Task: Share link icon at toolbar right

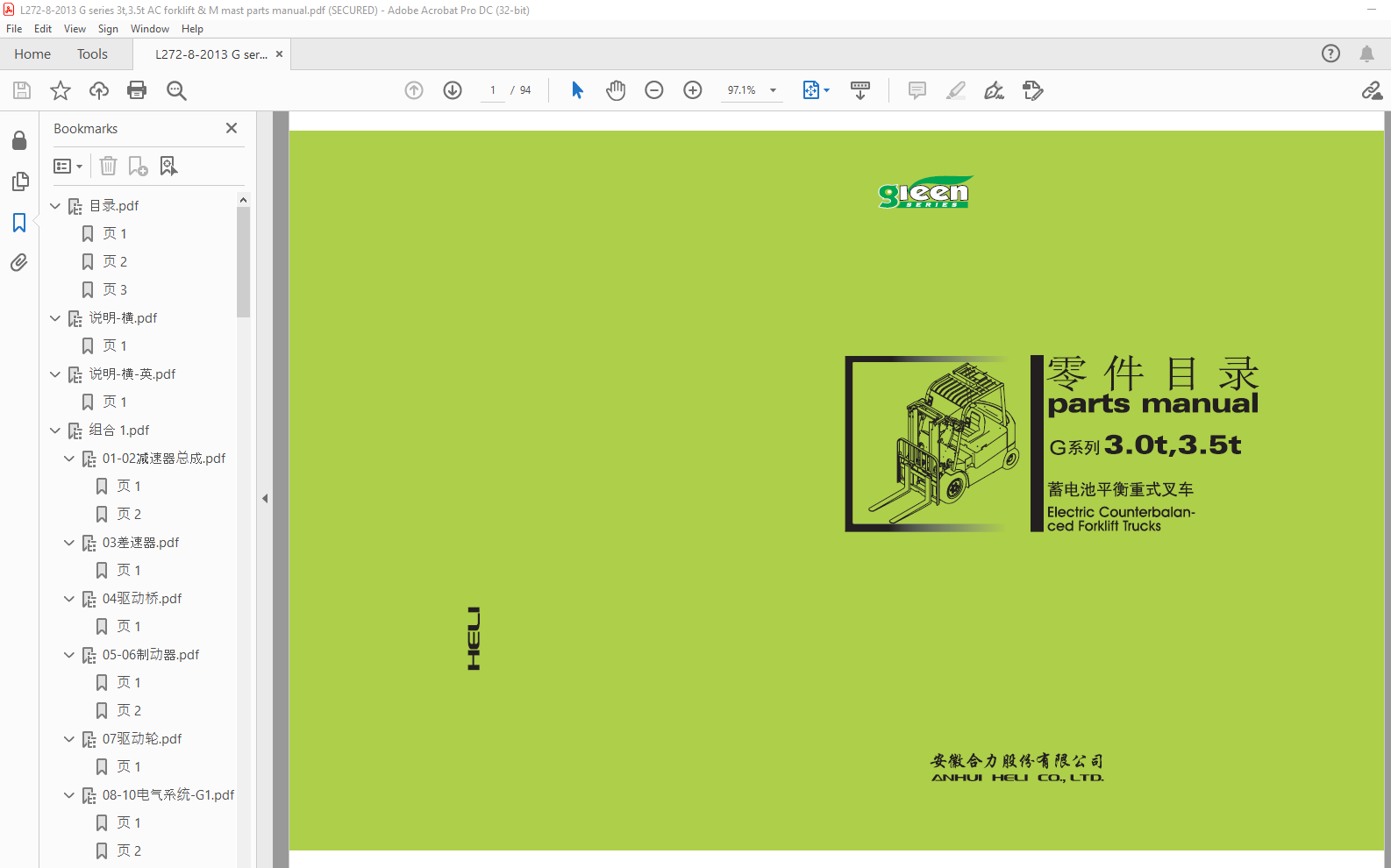Action: point(1372,90)
